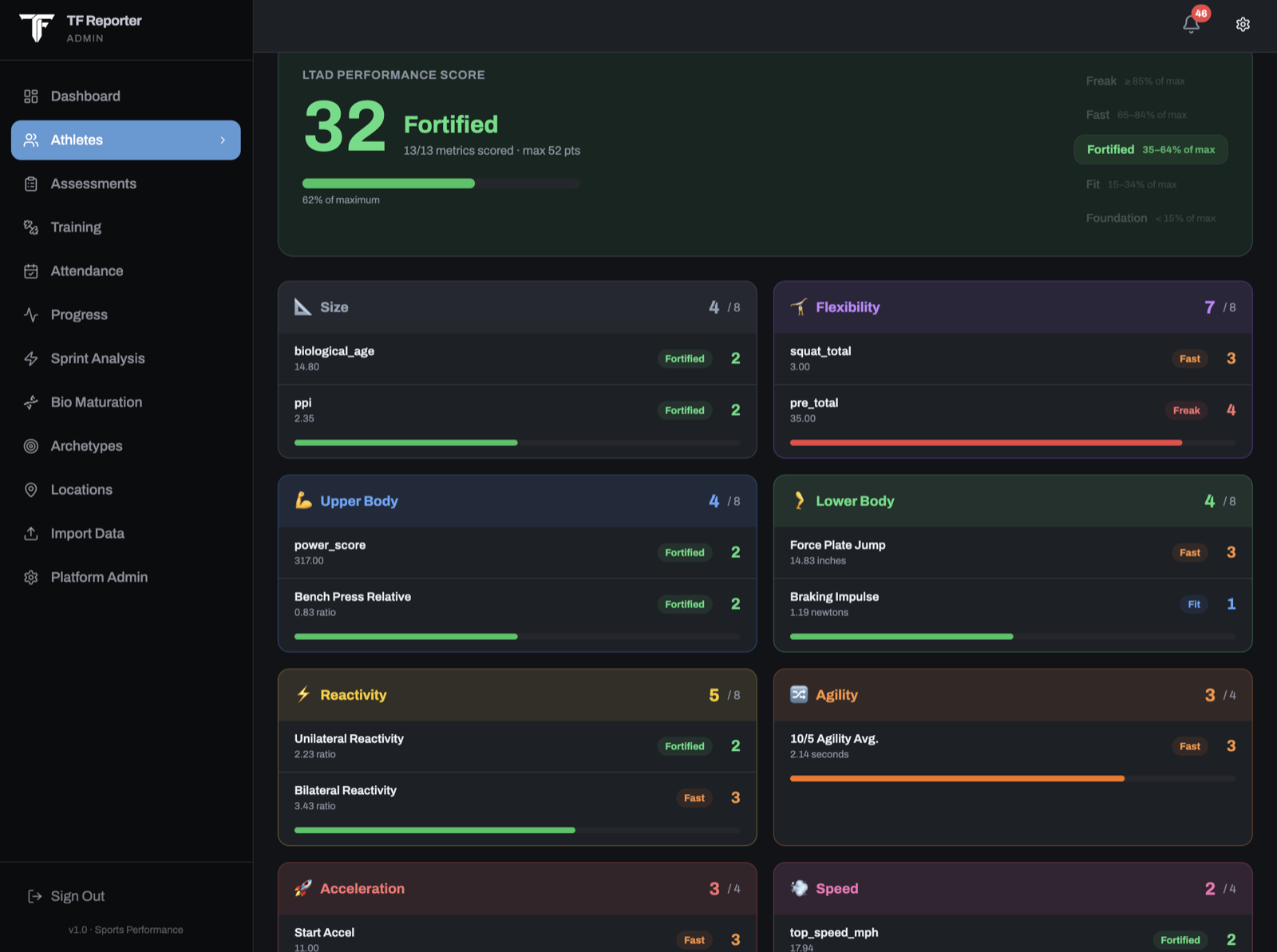The height and width of the screenshot is (952, 1277).
Task: Click the Reactivity lightning bolt icon
Action: [303, 694]
